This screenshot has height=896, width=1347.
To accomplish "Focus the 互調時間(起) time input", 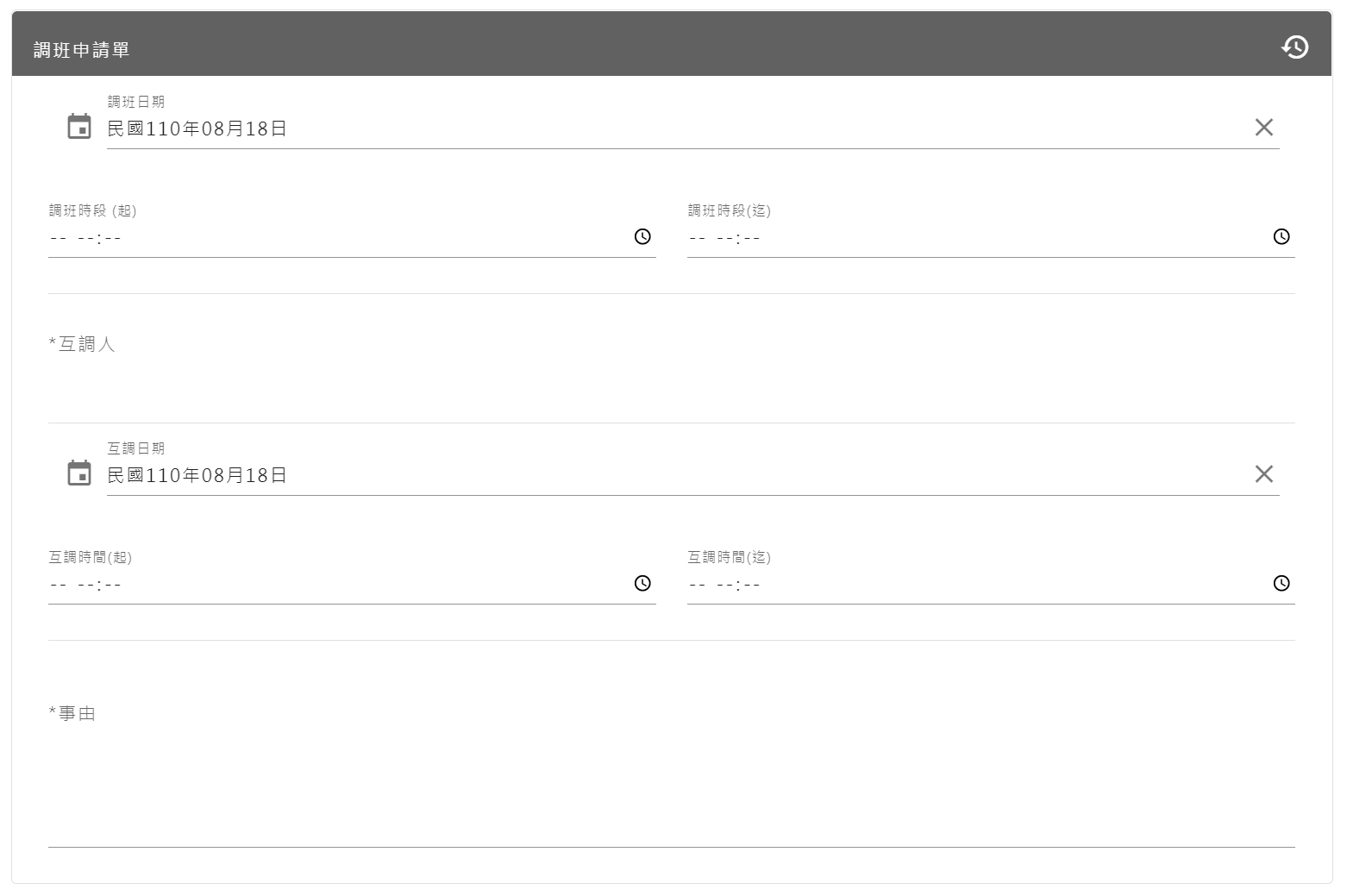I will tap(345, 586).
